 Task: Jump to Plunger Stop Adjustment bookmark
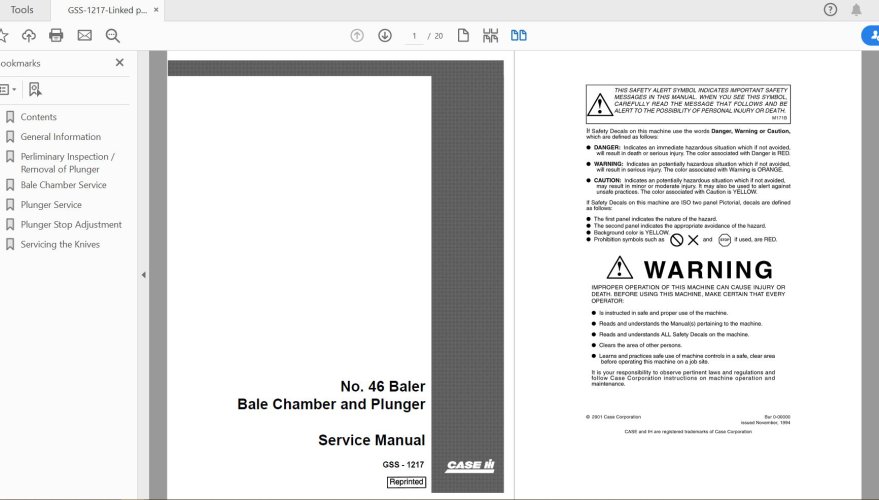click(71, 225)
